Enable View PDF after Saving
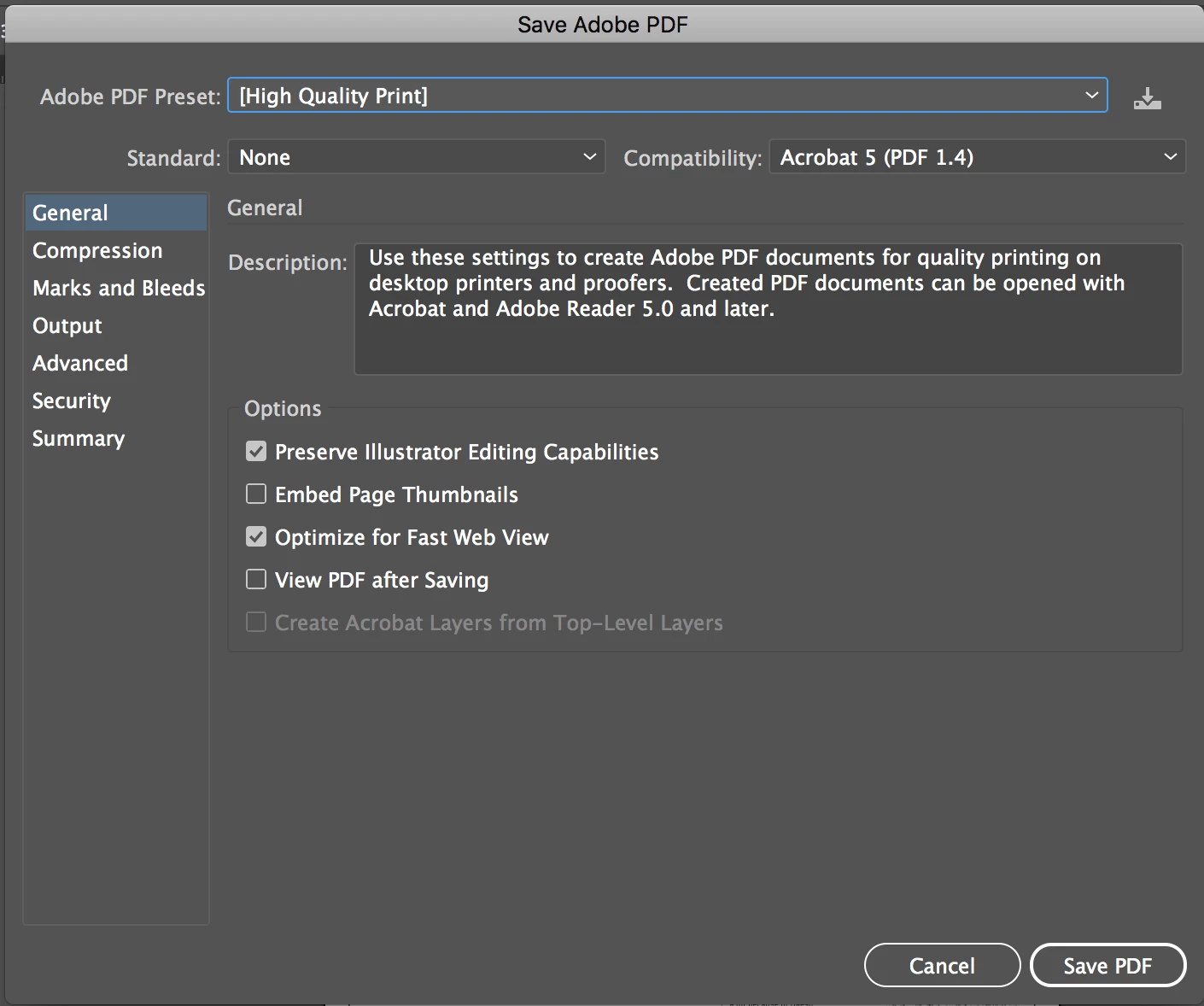This screenshot has width=1204, height=1006. click(x=256, y=579)
